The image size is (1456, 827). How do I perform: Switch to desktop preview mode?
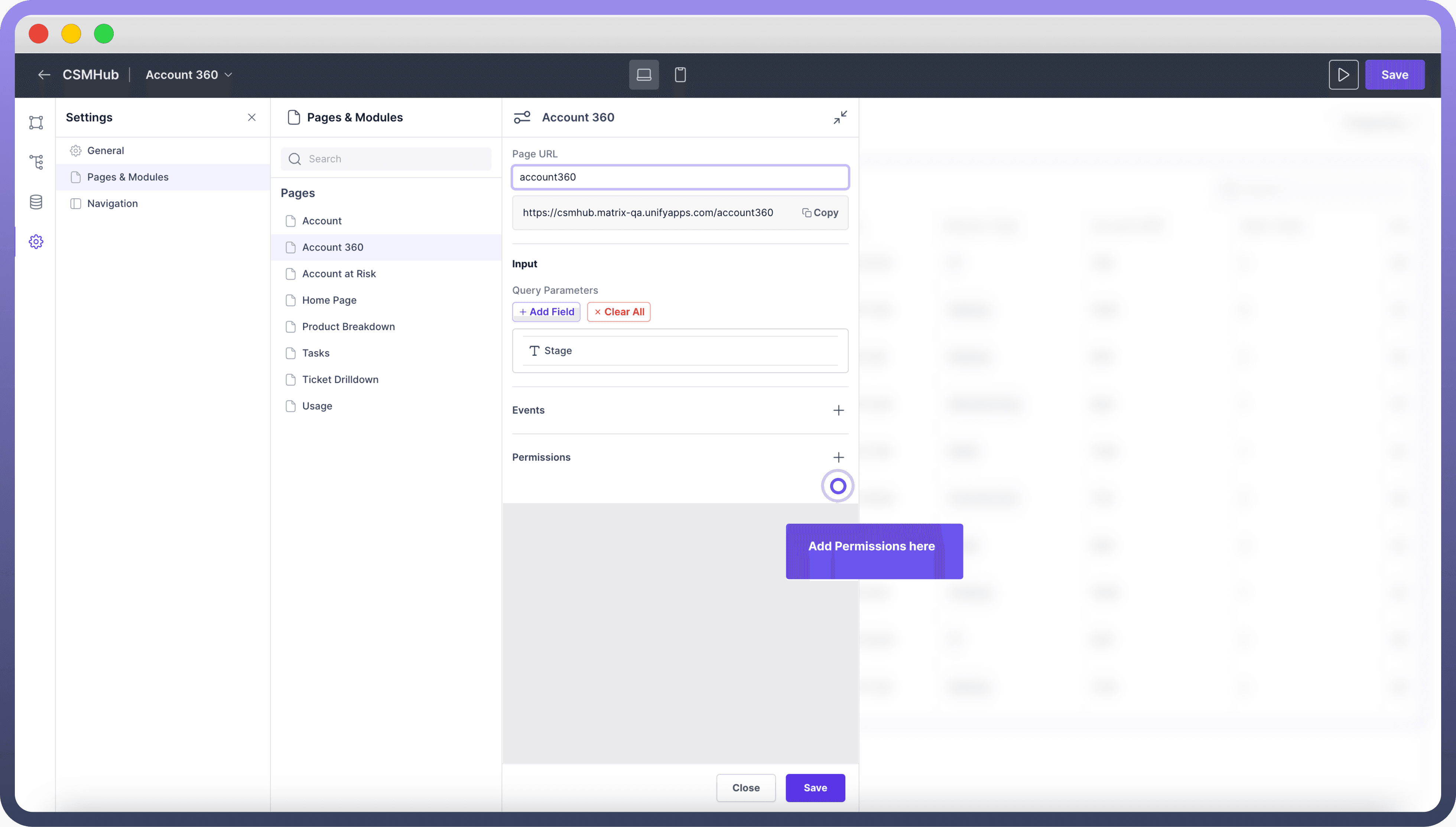(x=644, y=75)
